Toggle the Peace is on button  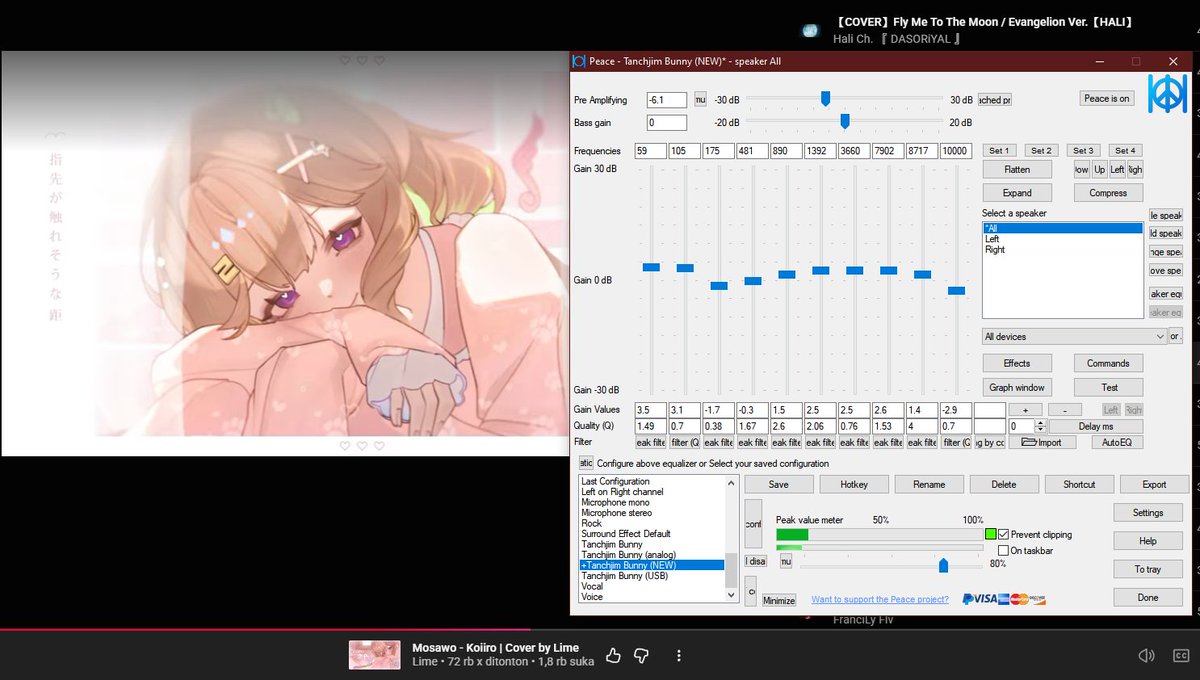[1107, 98]
